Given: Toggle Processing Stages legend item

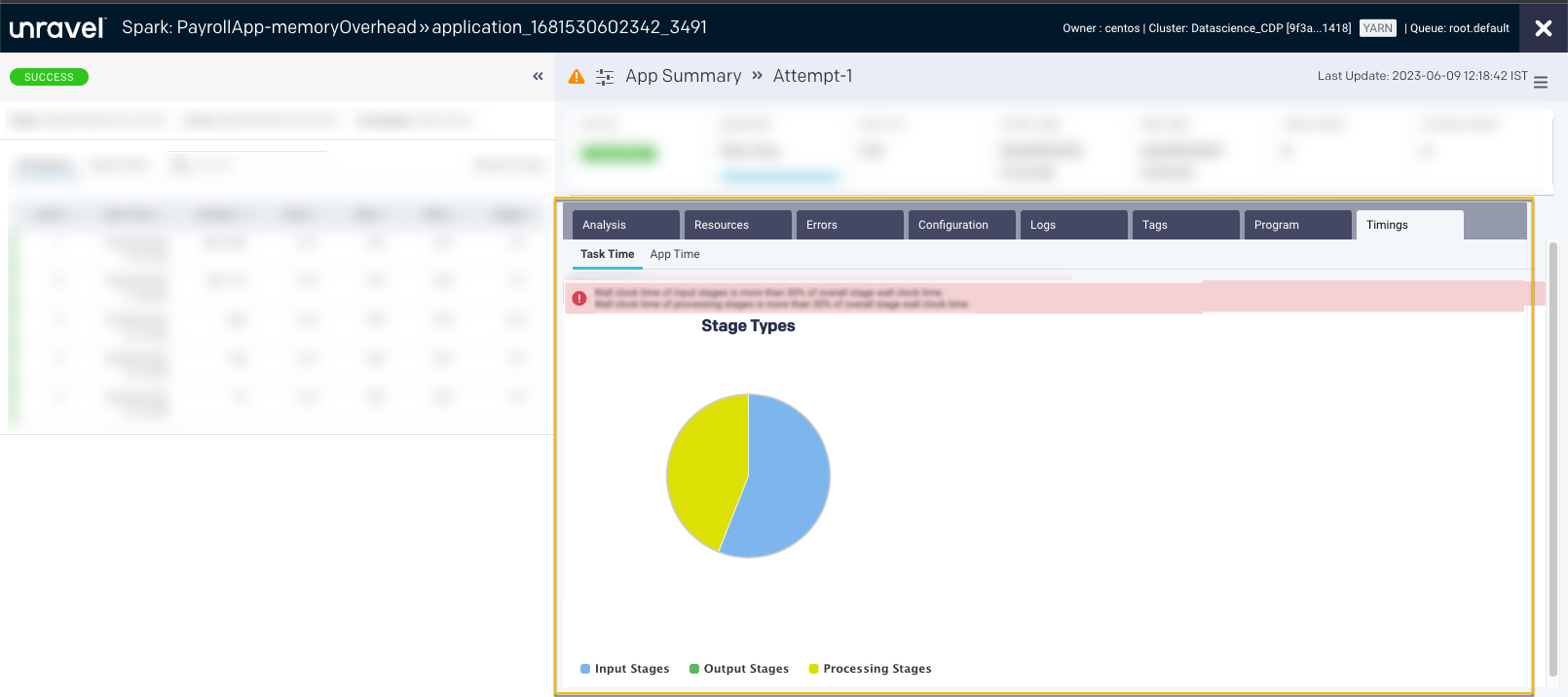Looking at the screenshot, I should (870, 669).
